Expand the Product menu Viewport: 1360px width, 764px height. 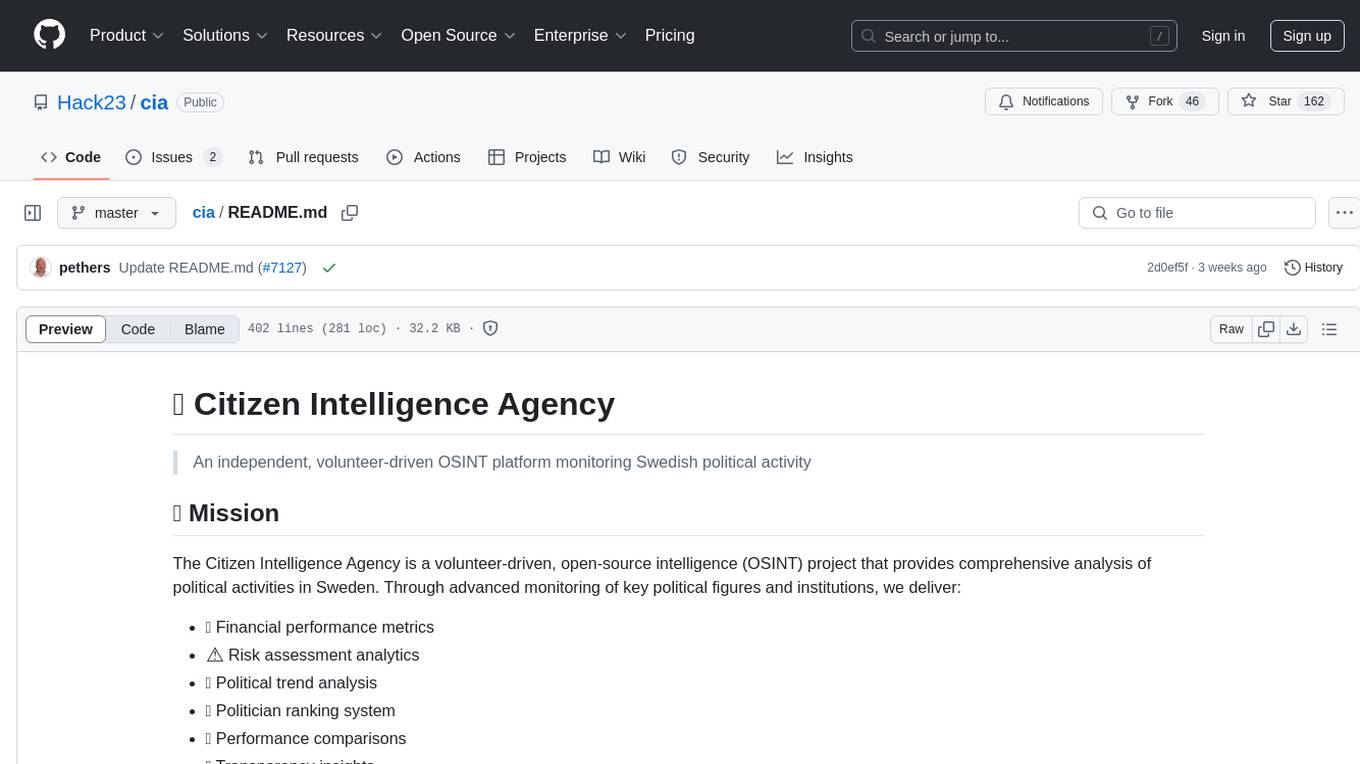point(127,35)
